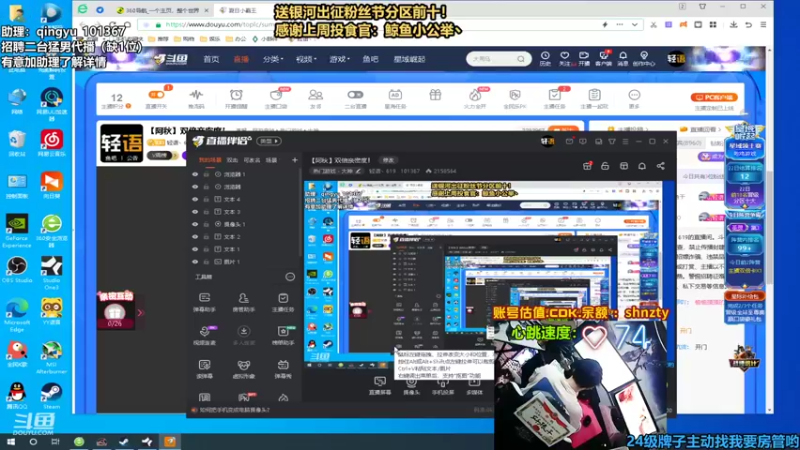
Task: Lock the 文本 4 source layer
Action: click(x=206, y=199)
